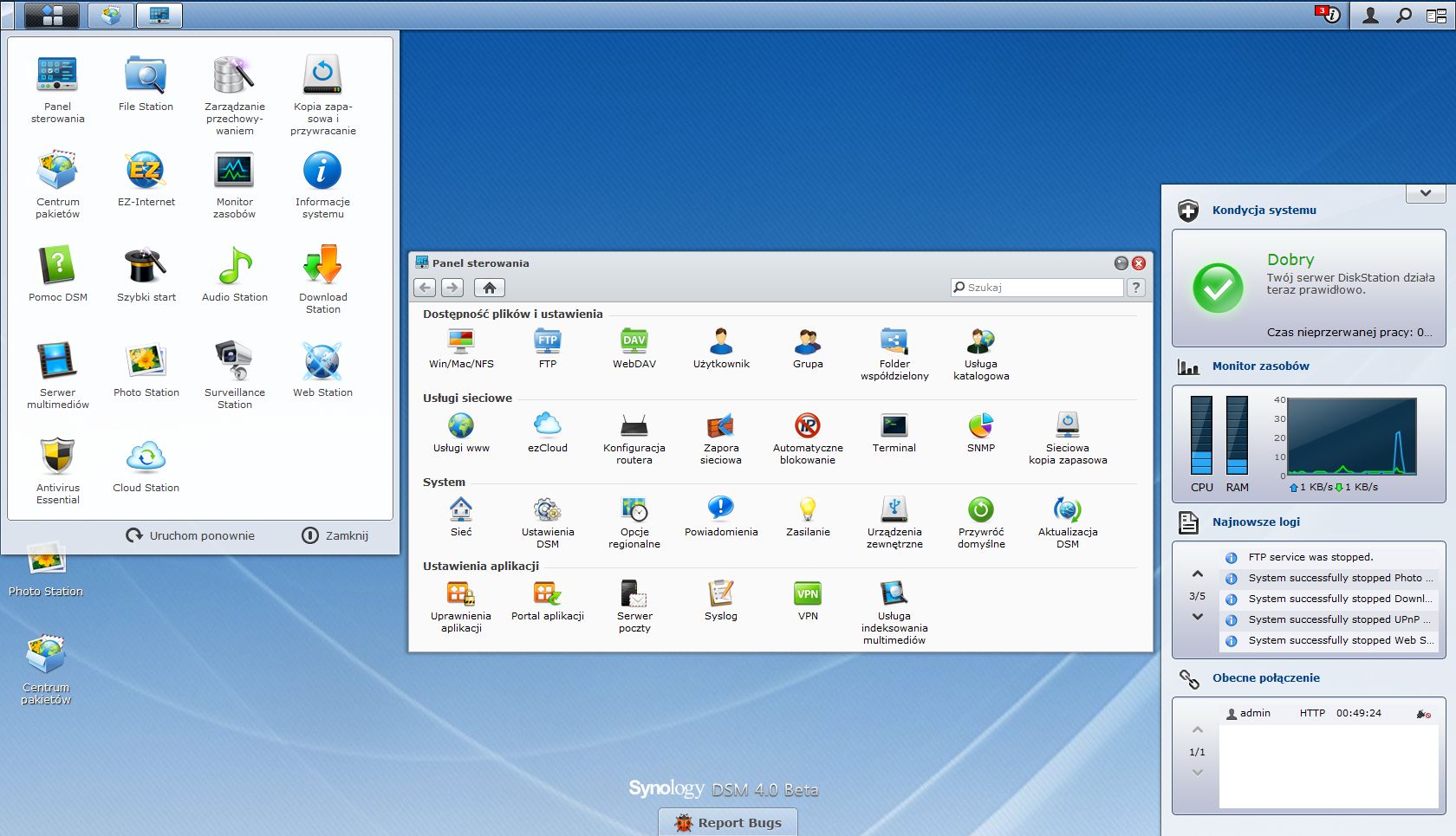The width and height of the screenshot is (1456, 836).
Task: Open Serwer multimediów
Action: point(58,375)
